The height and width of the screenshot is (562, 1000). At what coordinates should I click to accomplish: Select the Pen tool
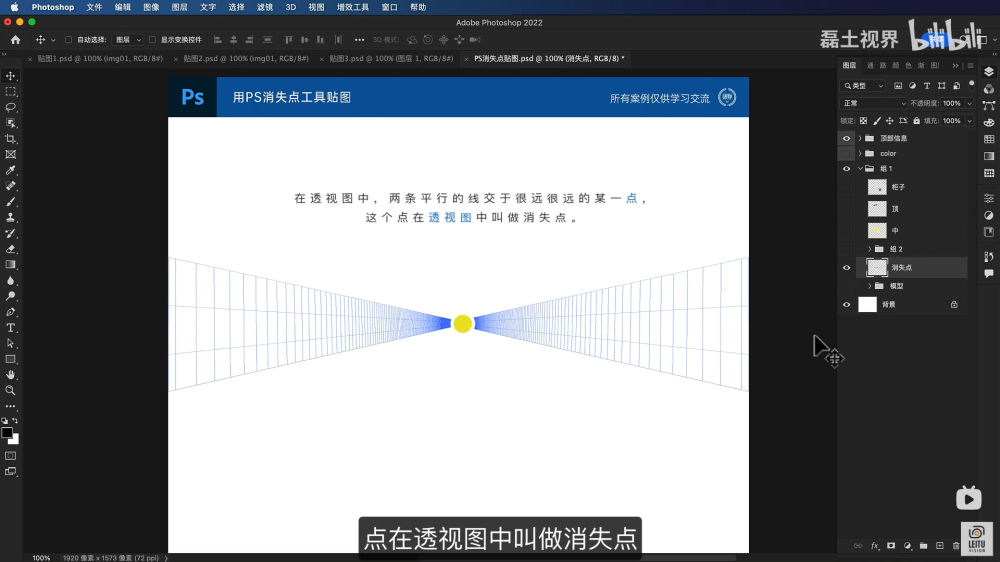(11, 312)
